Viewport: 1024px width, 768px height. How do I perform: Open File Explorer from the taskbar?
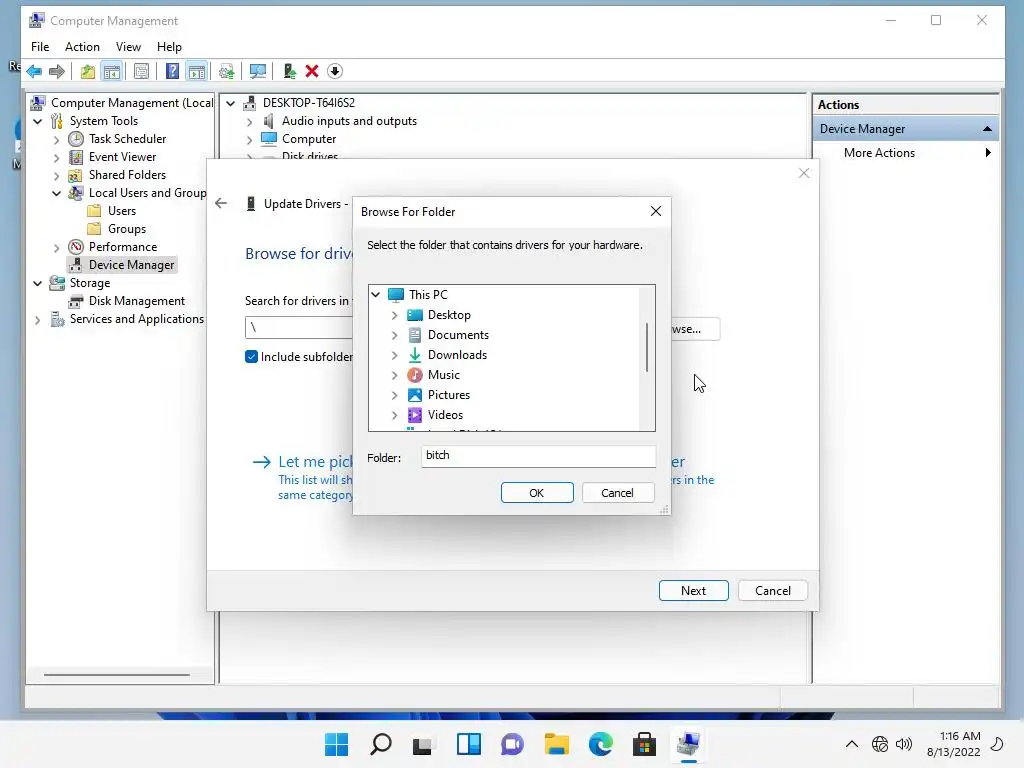556,744
